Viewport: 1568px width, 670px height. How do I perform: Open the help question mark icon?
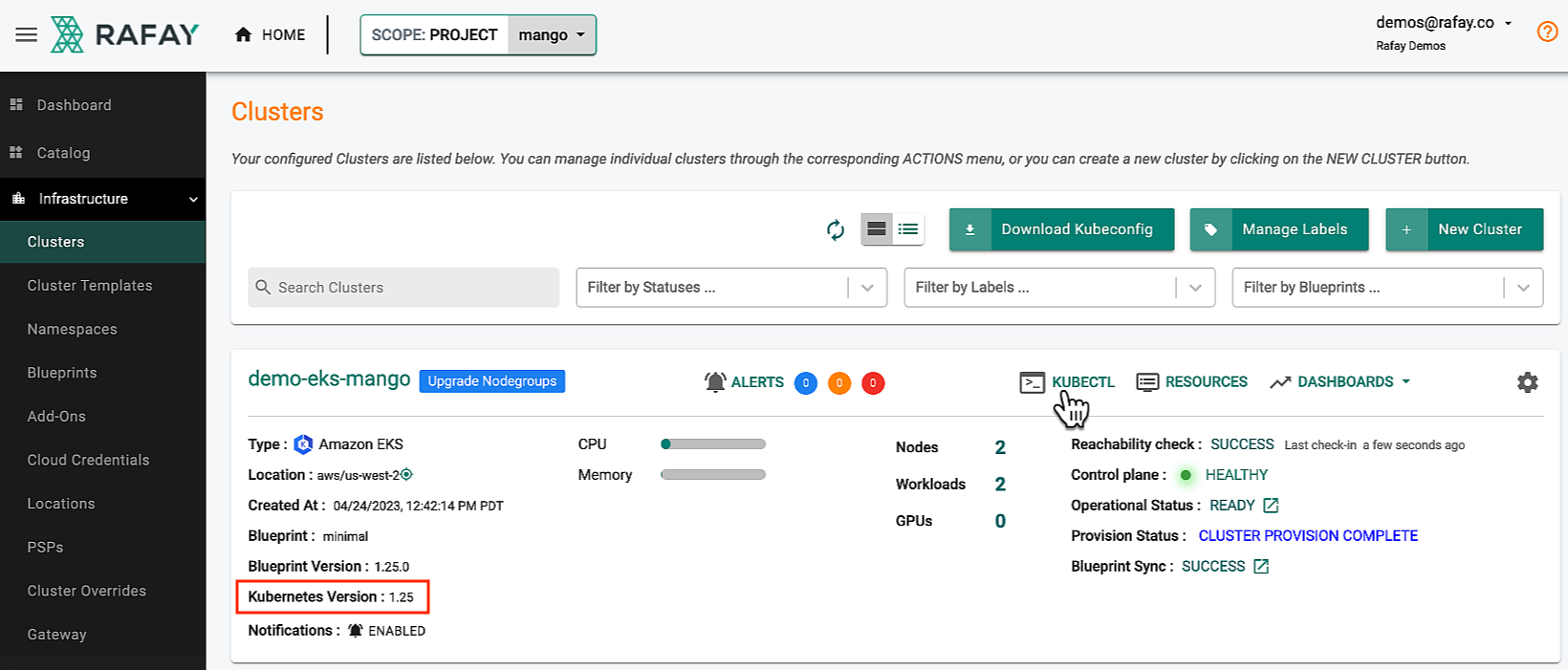1547,32
